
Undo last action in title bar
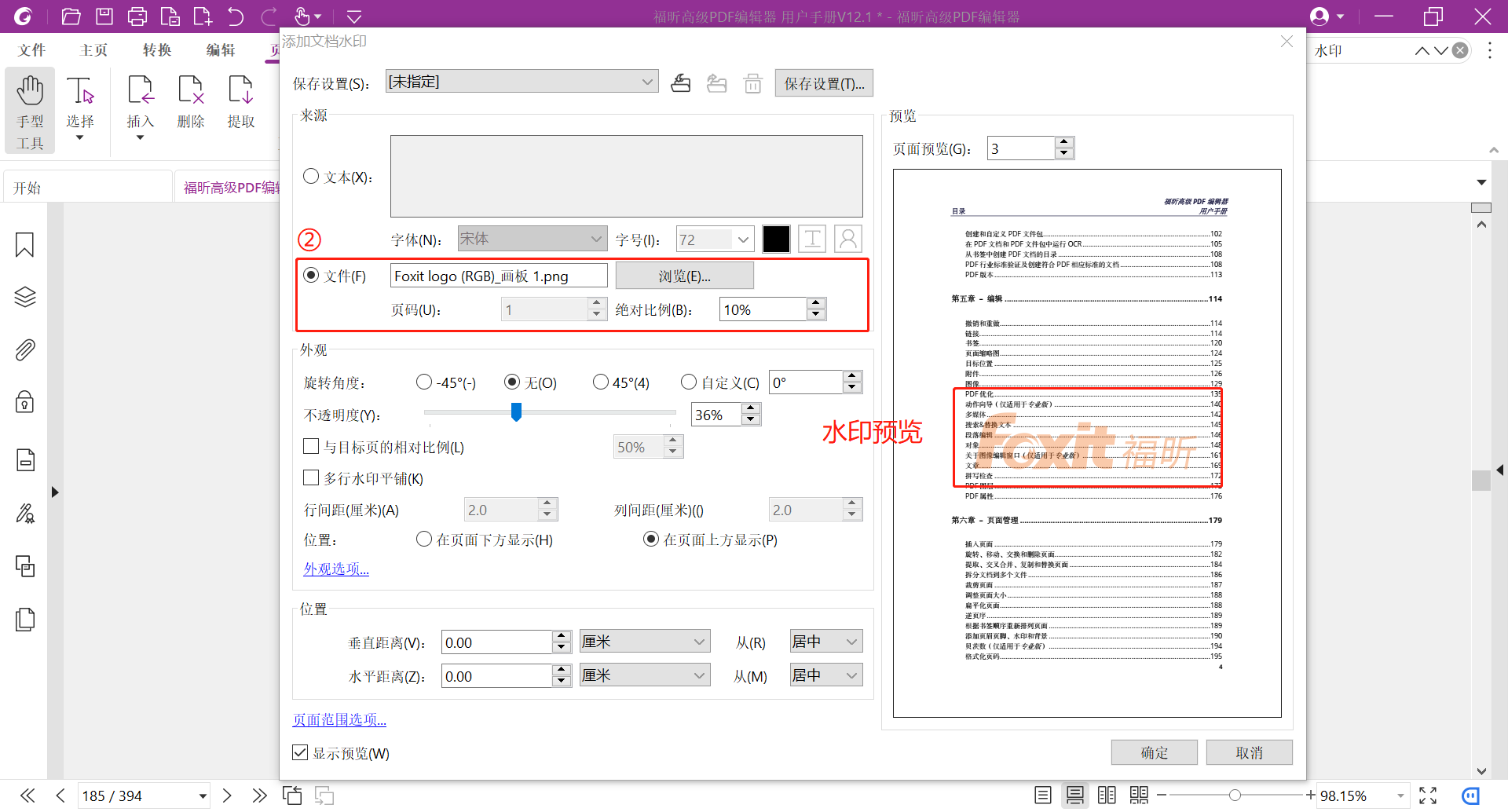coord(236,16)
